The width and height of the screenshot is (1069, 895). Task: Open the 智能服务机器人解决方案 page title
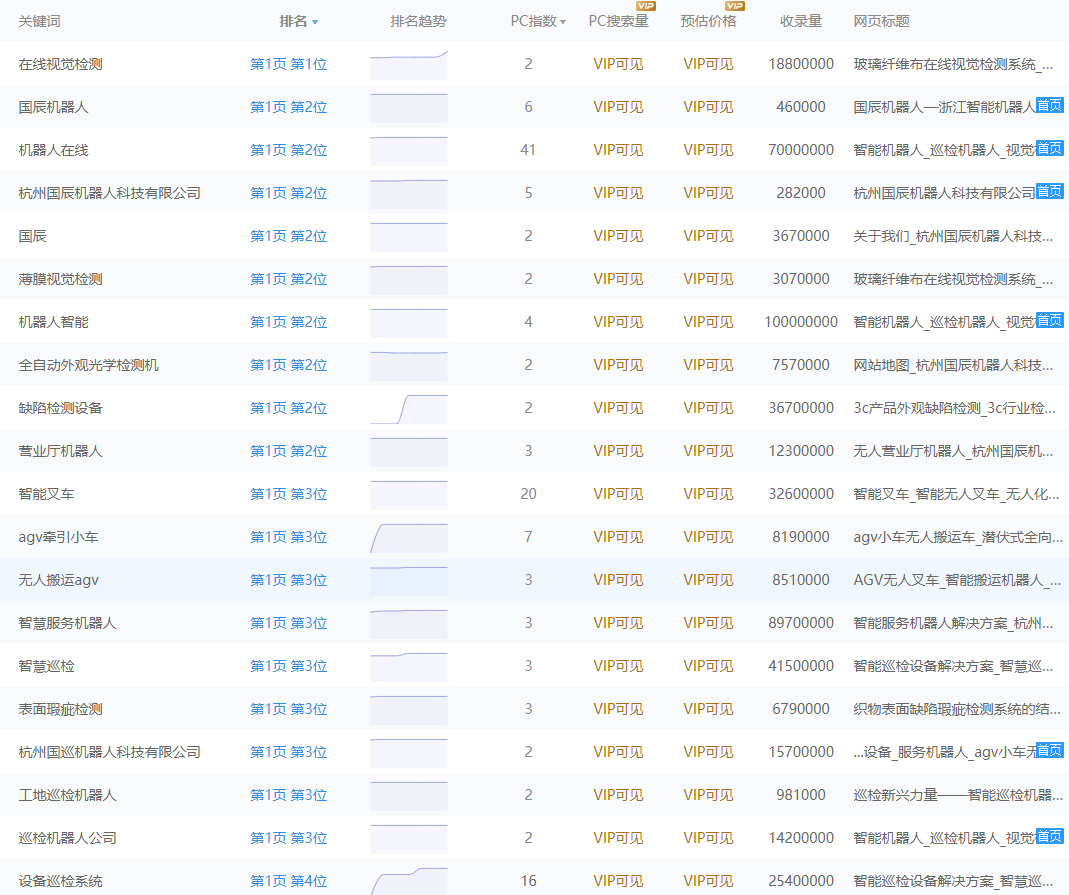click(953, 623)
